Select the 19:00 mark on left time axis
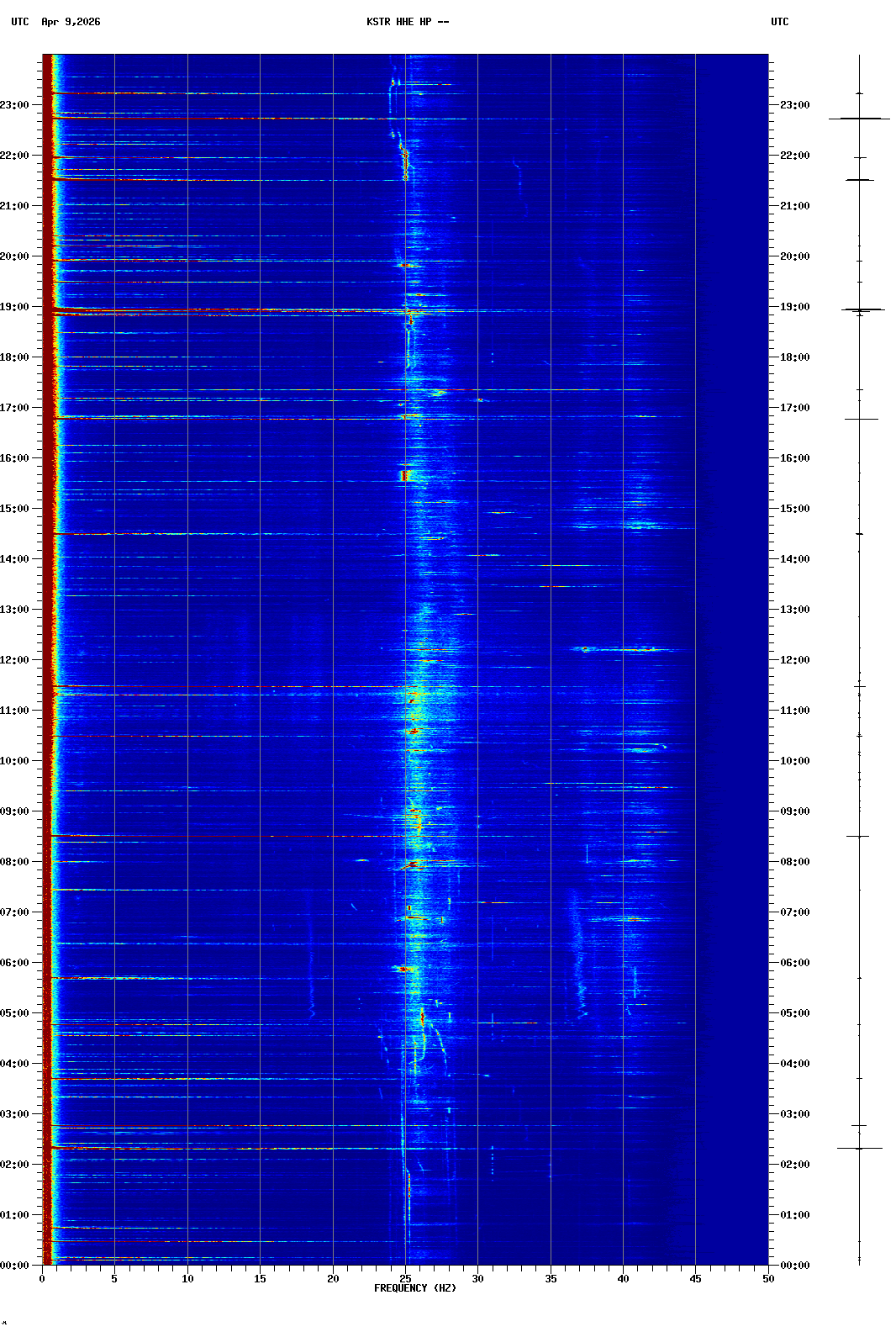This screenshot has width=896, height=1332. tap(15, 307)
